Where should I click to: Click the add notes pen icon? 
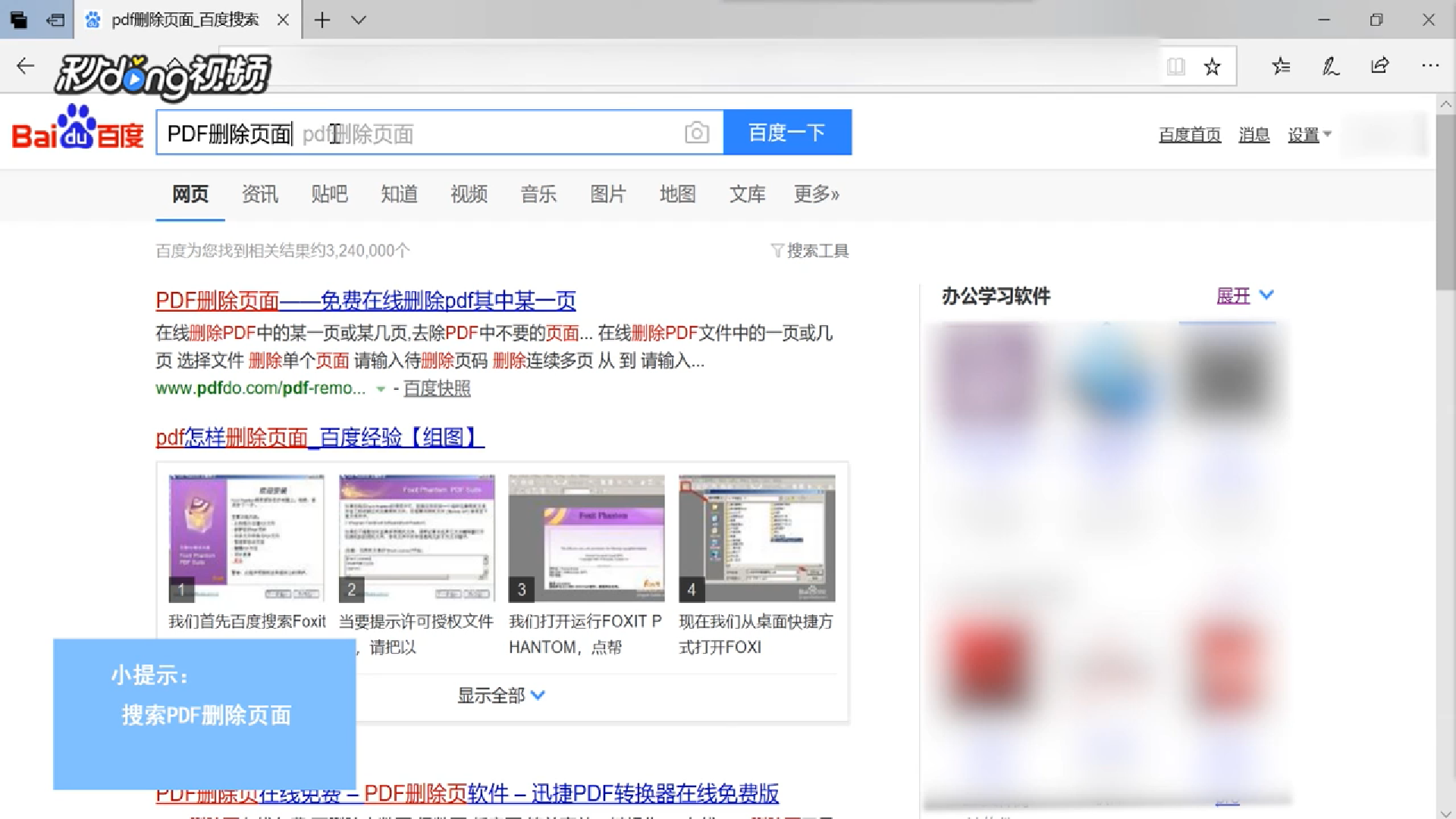click(1331, 66)
